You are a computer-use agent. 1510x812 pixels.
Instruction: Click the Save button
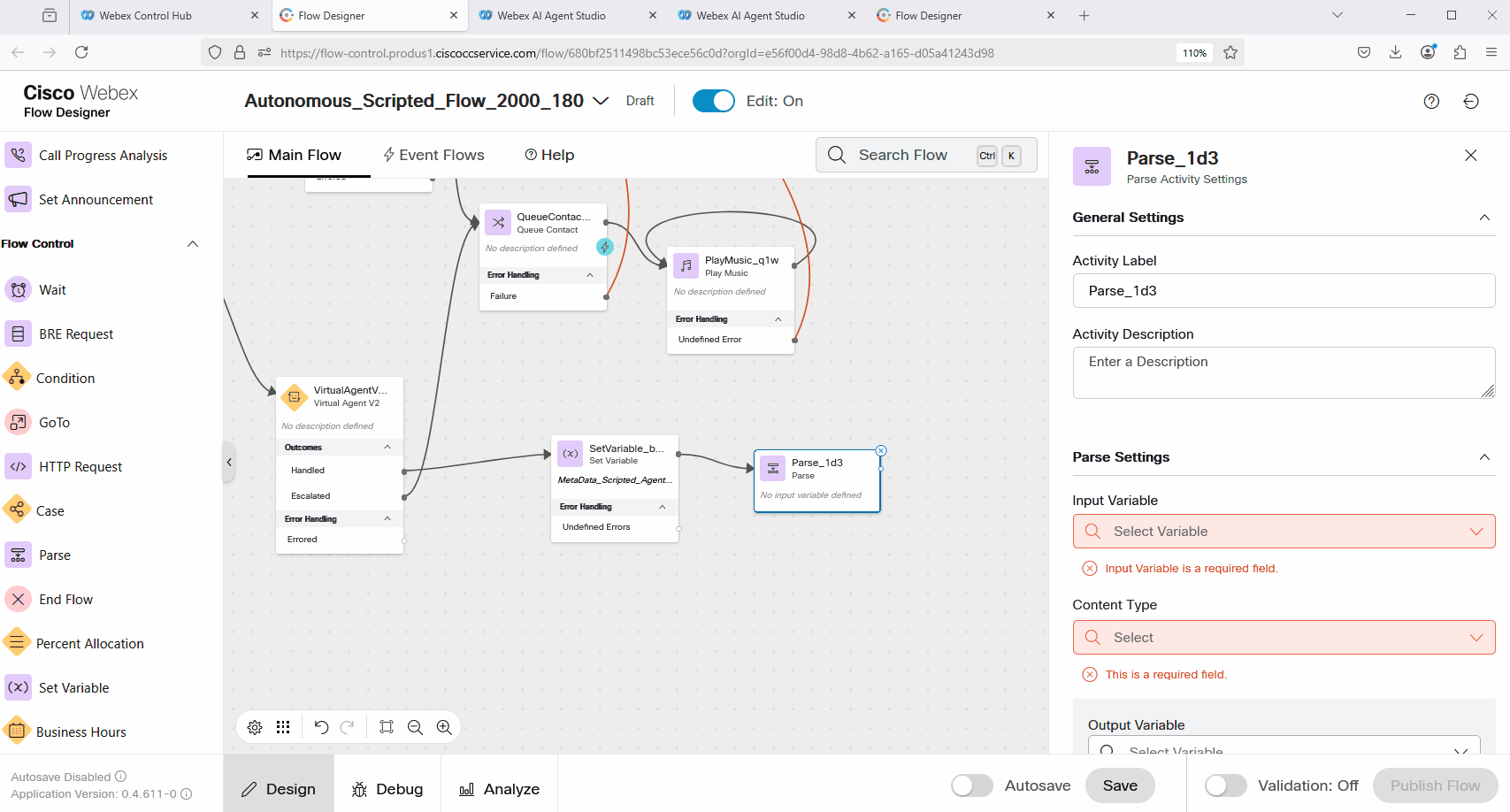click(1120, 785)
